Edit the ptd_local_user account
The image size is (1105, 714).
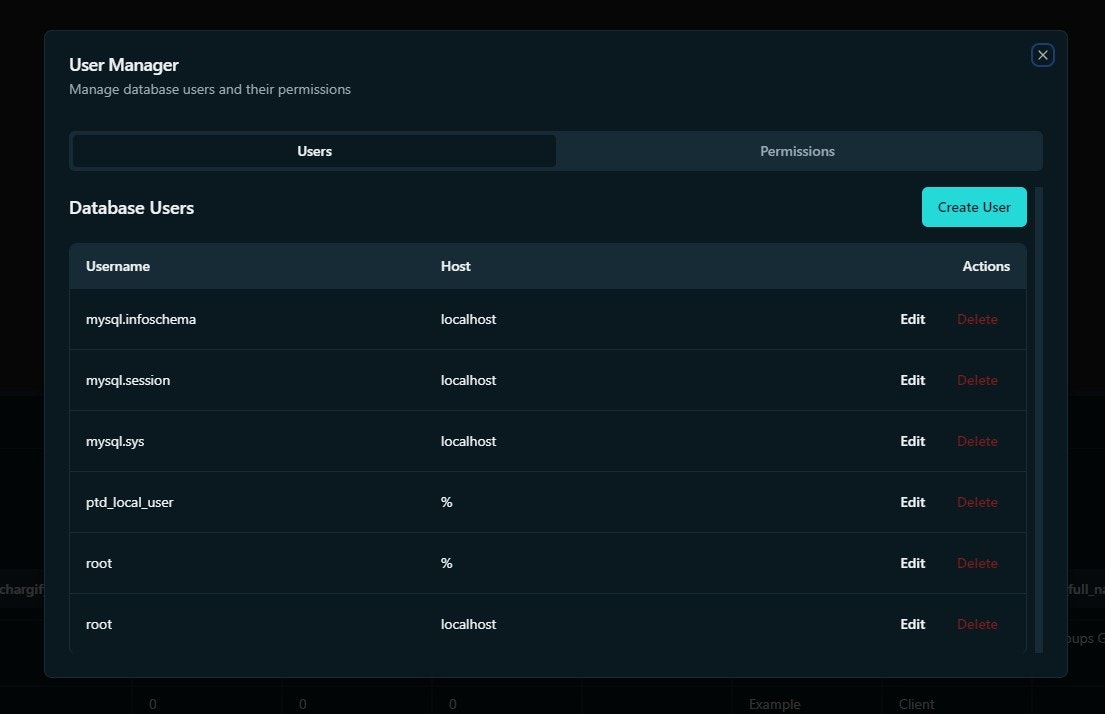tap(911, 502)
